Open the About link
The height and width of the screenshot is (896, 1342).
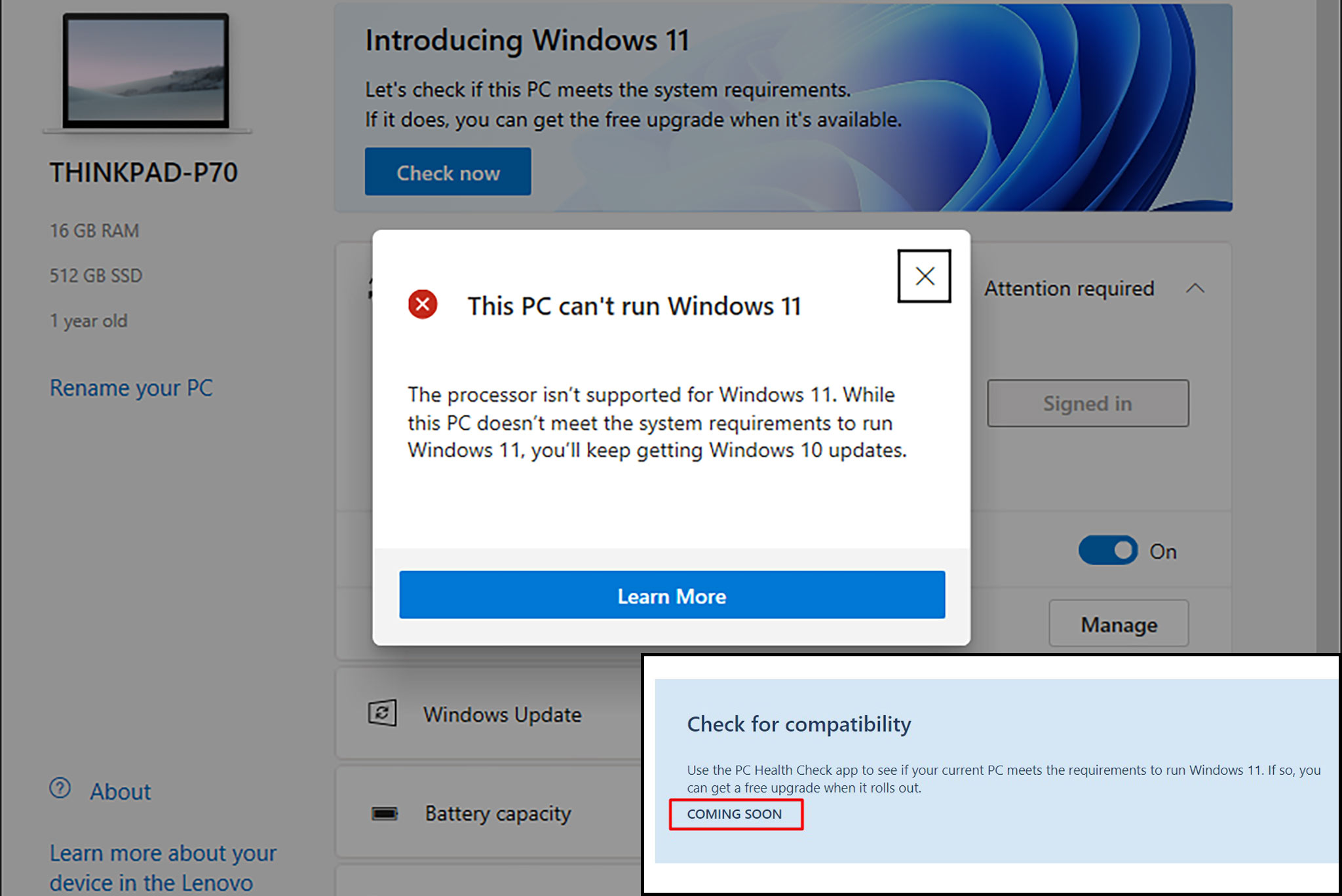(121, 791)
